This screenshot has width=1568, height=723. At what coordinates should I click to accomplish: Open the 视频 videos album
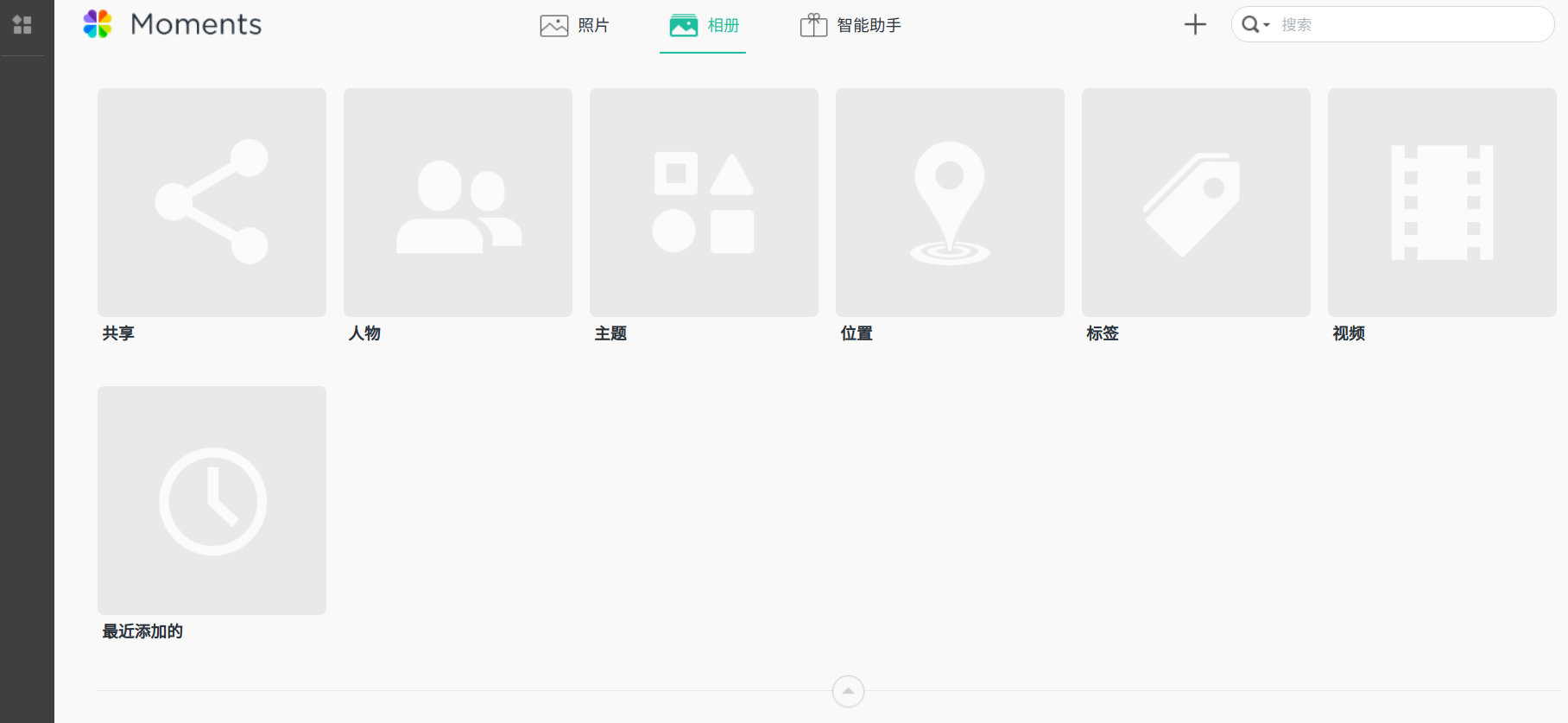(x=1442, y=202)
